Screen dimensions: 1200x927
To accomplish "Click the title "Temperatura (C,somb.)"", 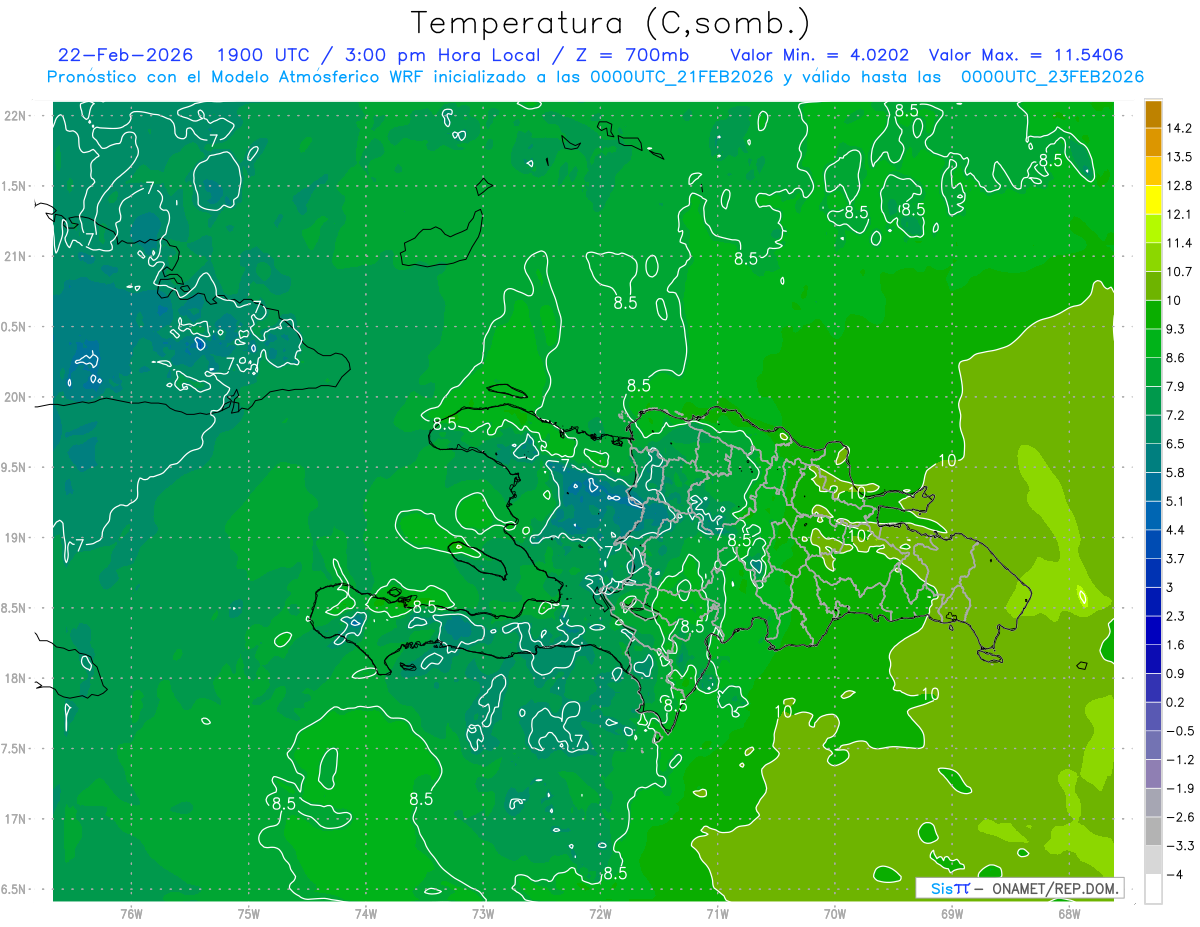I will tap(611, 22).
